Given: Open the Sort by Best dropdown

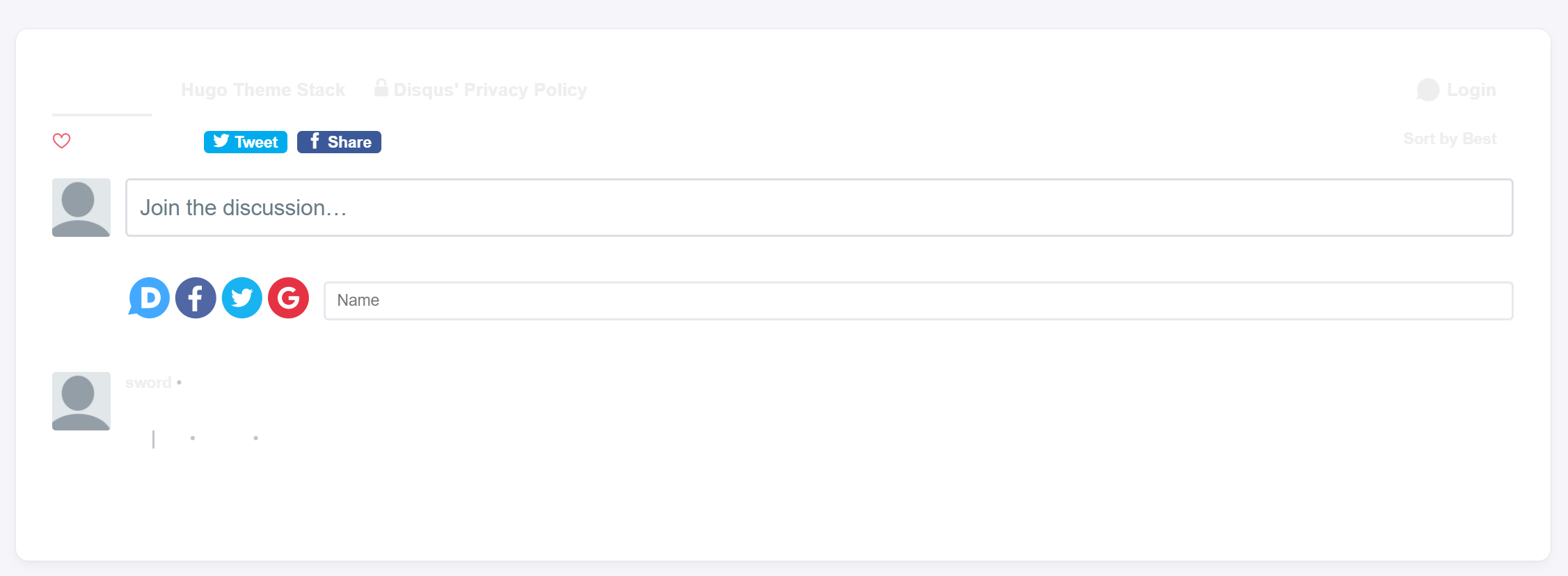Looking at the screenshot, I should click(x=1449, y=138).
